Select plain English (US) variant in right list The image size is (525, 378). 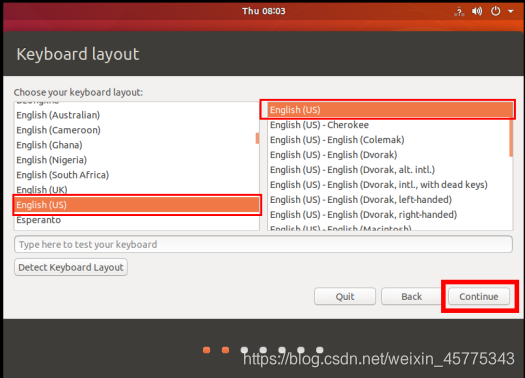click(x=390, y=110)
